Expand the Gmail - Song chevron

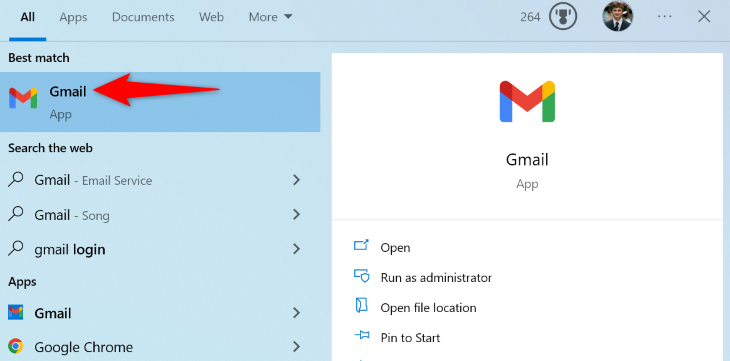296,214
